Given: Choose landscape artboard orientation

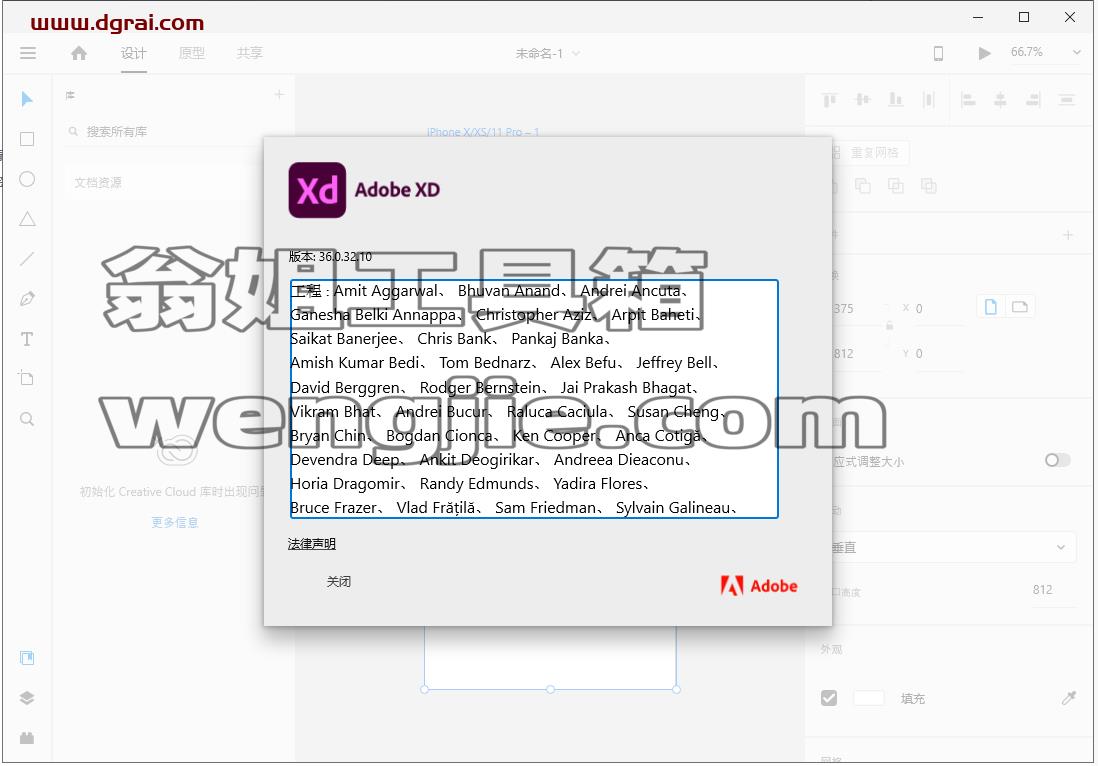Looking at the screenshot, I should click(x=1020, y=307).
